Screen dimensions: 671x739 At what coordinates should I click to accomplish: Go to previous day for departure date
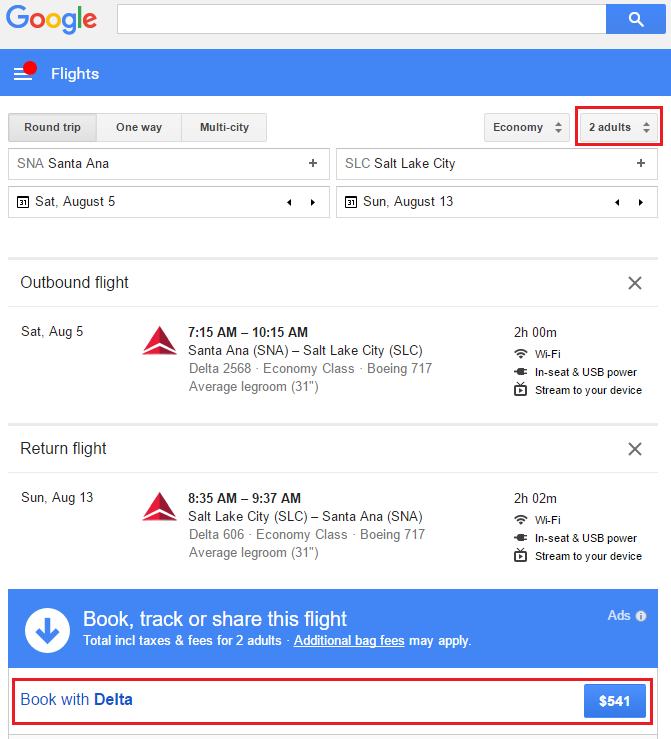click(289, 202)
